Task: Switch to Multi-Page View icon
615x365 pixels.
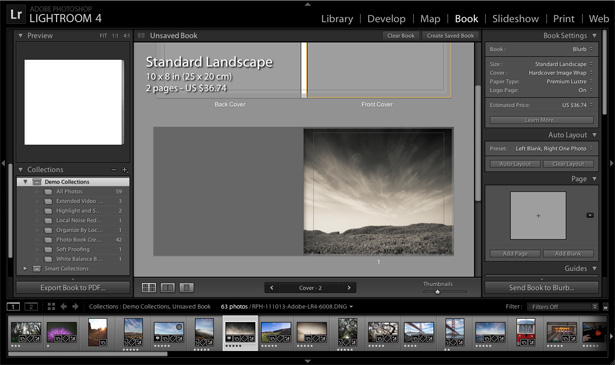Action: [x=149, y=288]
